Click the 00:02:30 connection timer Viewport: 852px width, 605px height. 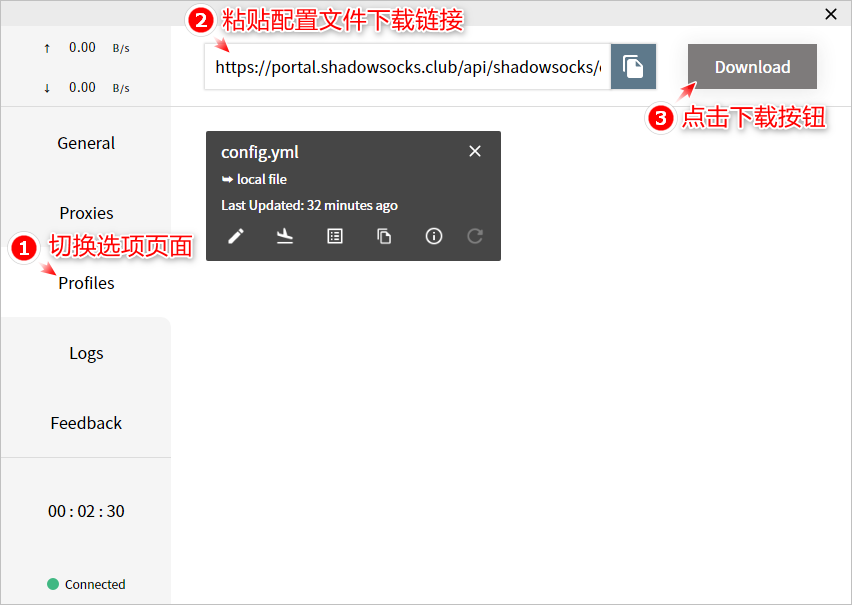(86, 511)
